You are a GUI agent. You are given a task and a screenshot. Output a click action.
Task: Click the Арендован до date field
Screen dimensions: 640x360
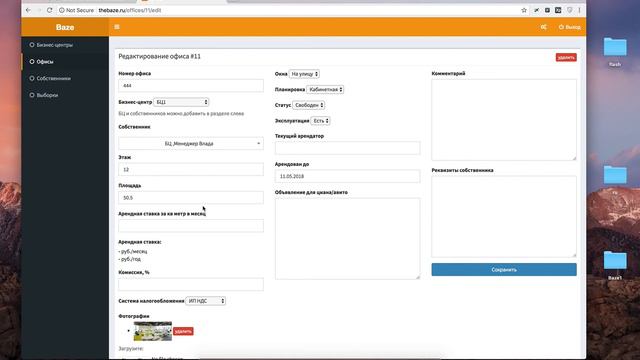tap(347, 176)
